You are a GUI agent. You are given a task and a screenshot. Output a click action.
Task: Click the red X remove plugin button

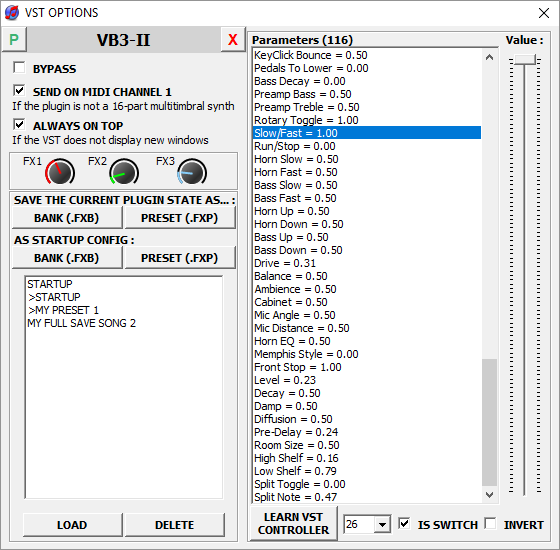point(233,39)
